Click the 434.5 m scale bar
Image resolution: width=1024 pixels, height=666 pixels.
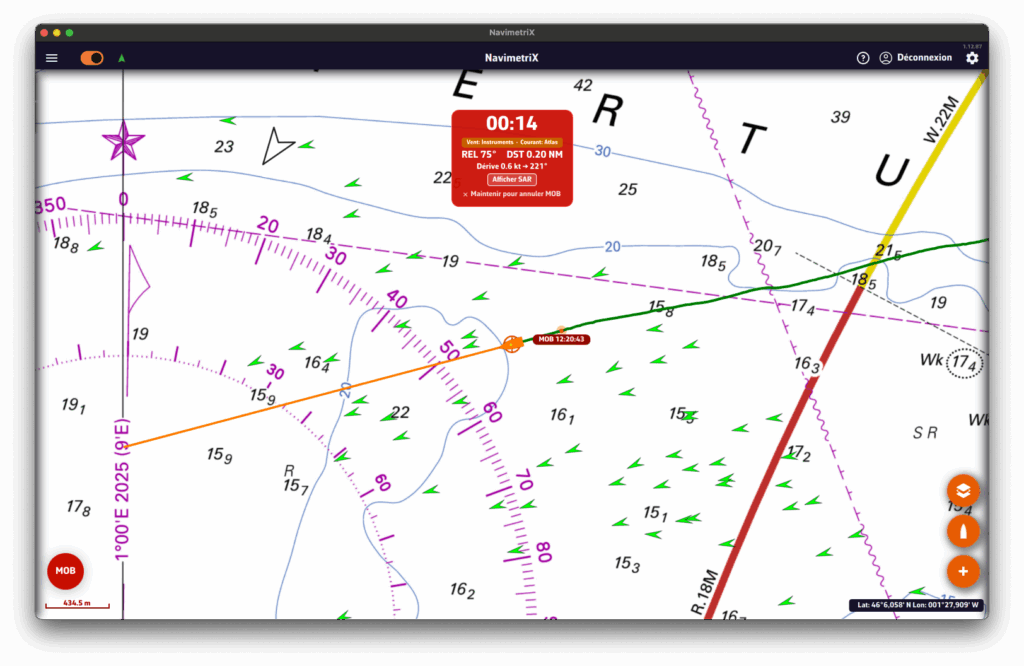[77, 604]
